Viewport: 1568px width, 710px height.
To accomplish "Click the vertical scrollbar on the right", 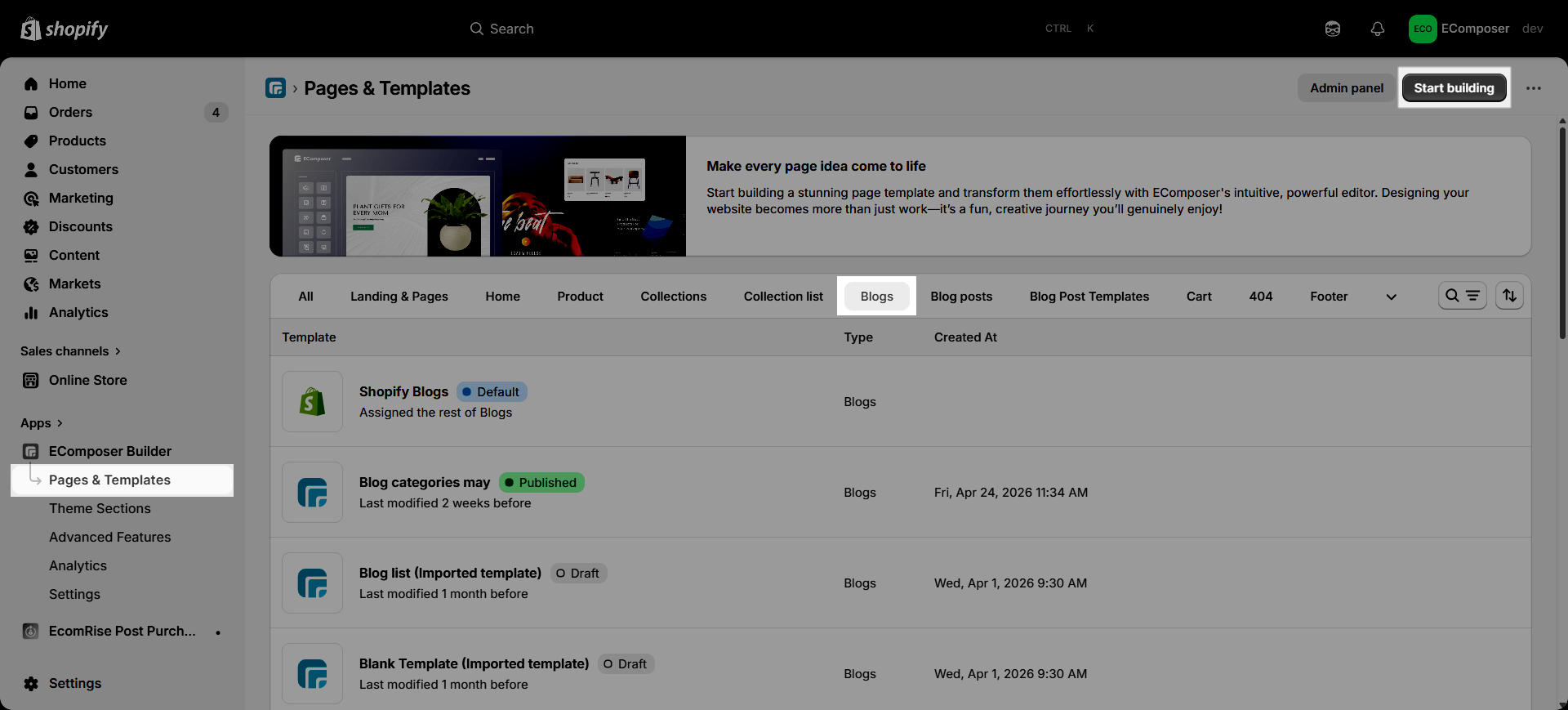I will pos(1562,233).
